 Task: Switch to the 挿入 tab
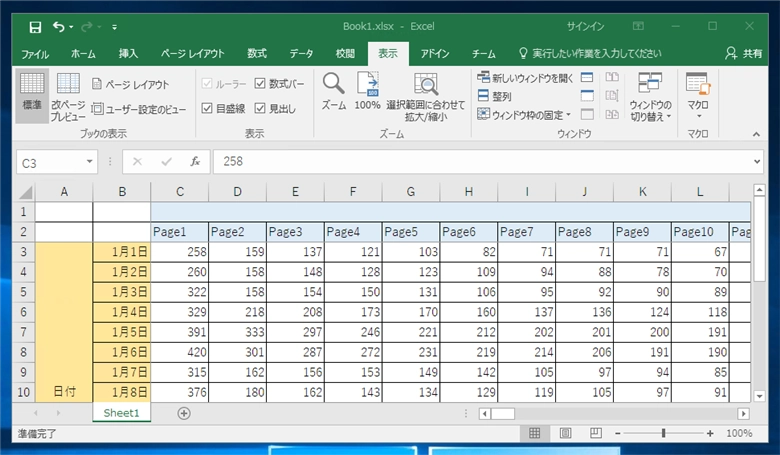pyautogui.click(x=128, y=54)
